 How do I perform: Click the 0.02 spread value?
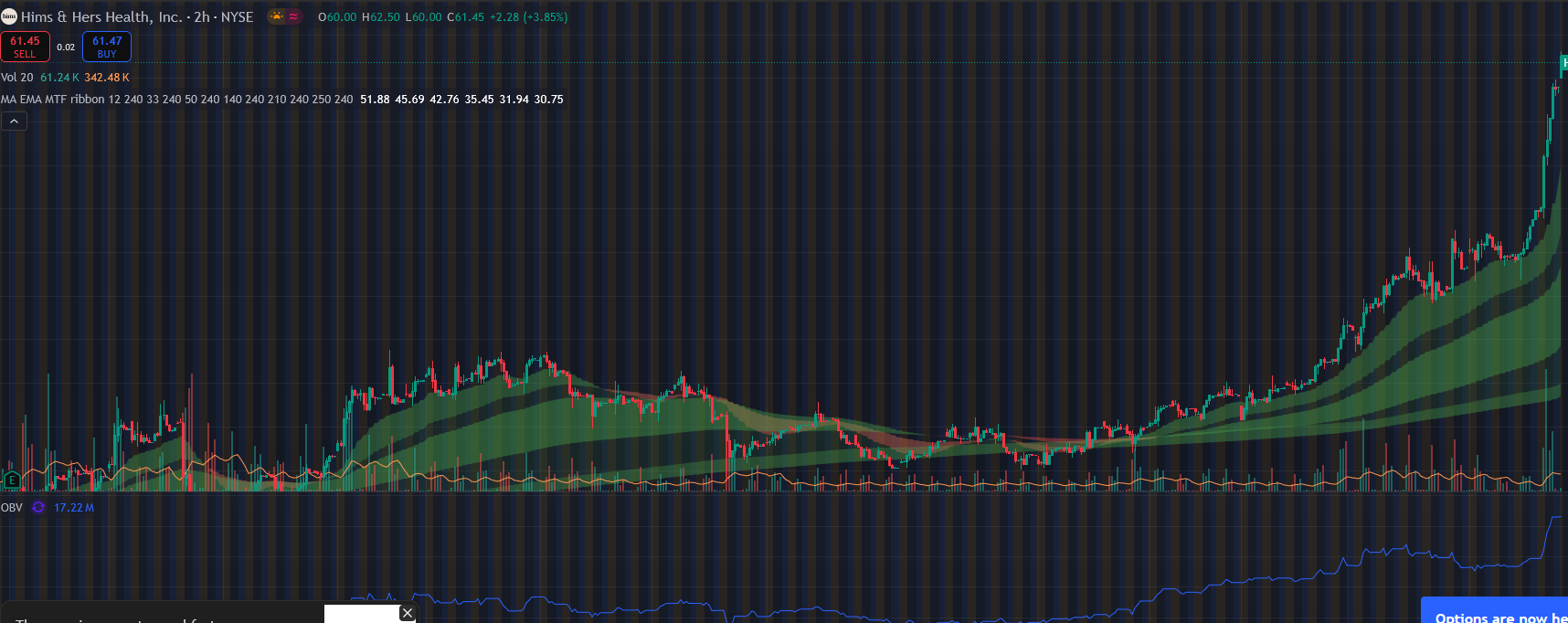point(66,48)
